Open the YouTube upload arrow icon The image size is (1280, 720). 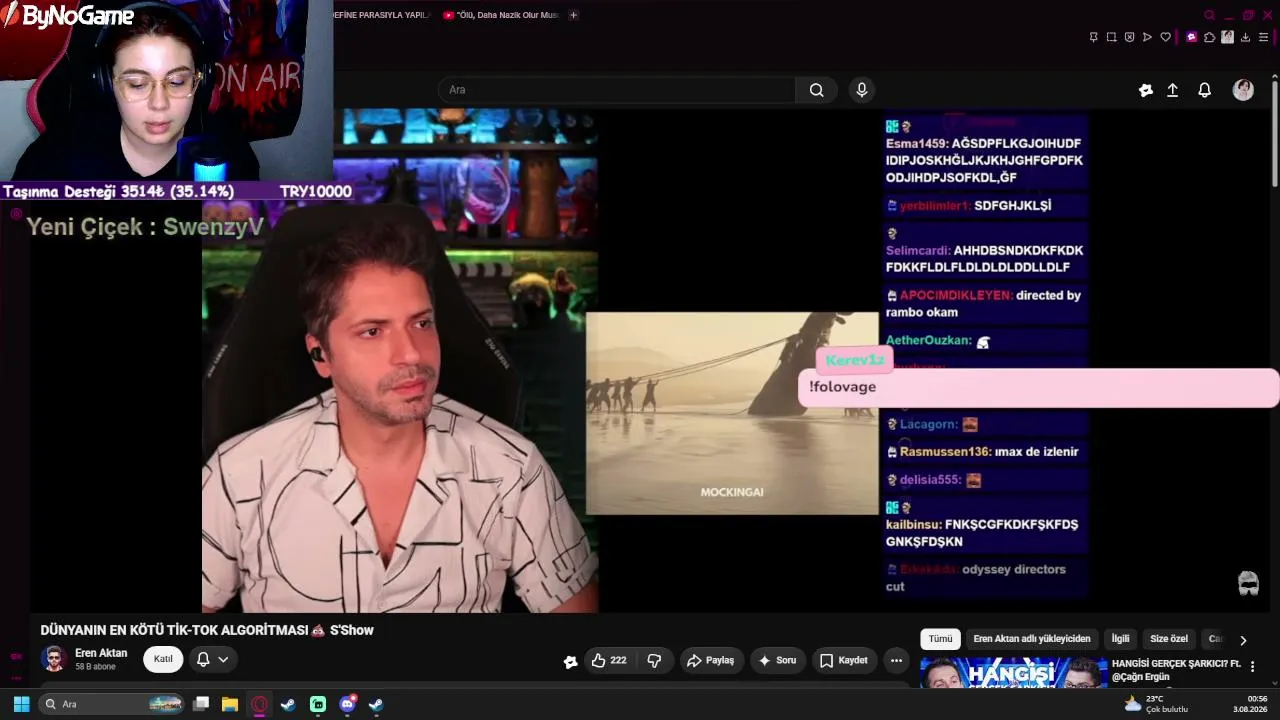click(x=1173, y=90)
